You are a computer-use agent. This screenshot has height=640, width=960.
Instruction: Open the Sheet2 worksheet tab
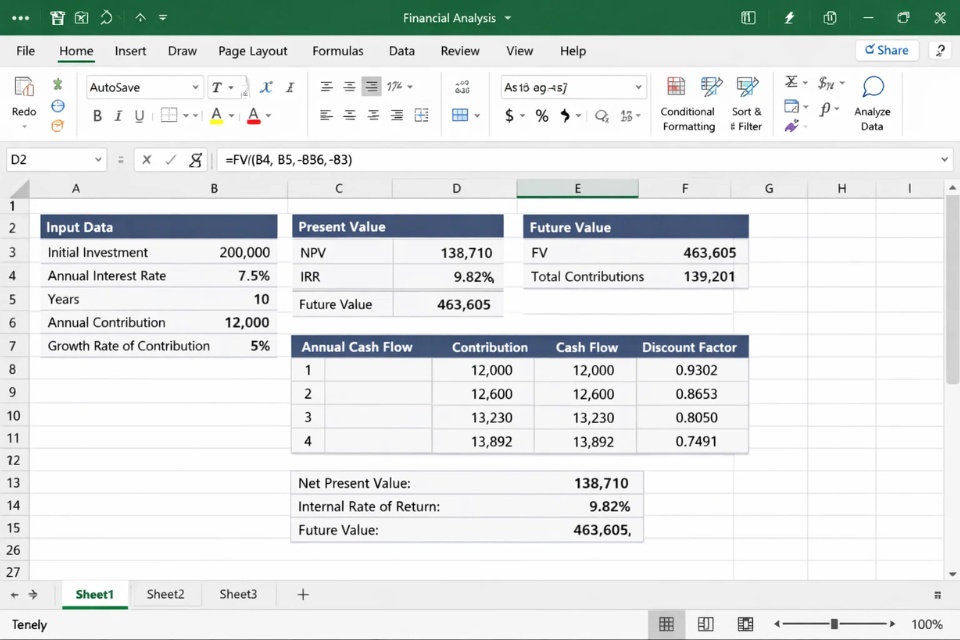click(x=166, y=594)
